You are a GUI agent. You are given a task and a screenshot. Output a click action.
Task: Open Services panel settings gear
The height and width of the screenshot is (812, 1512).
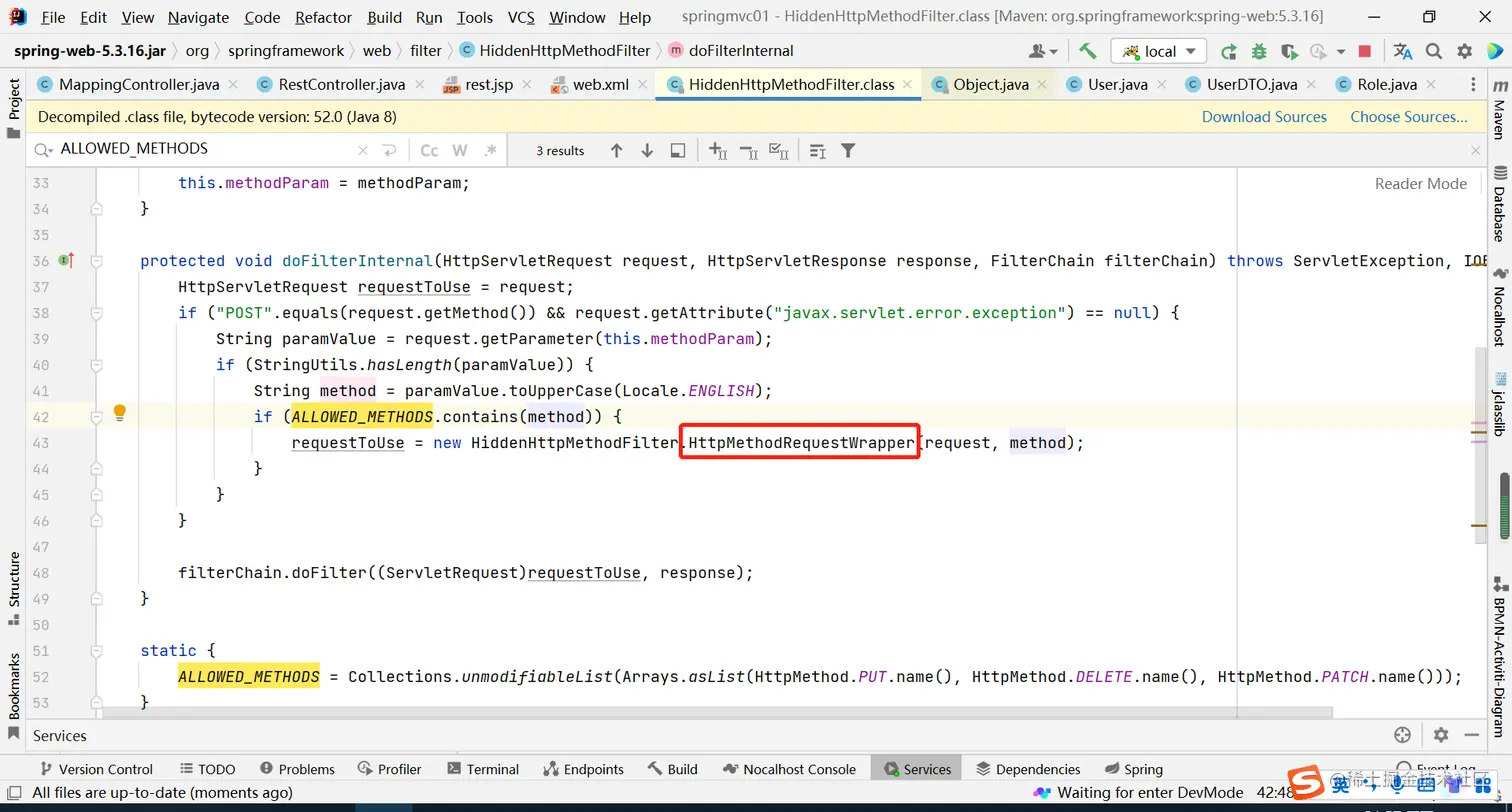click(1440, 735)
